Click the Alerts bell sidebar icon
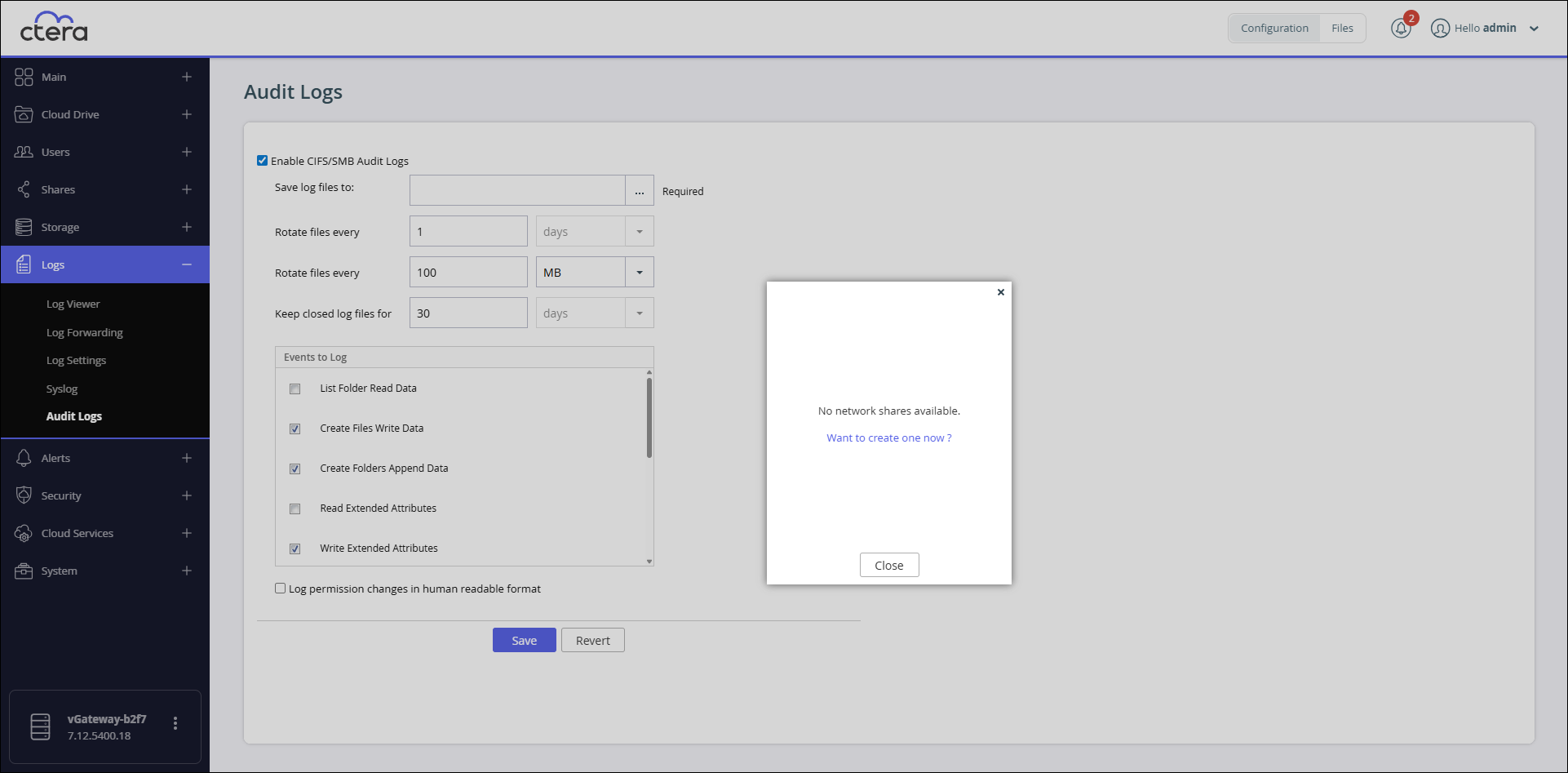1568x773 pixels. 24,458
